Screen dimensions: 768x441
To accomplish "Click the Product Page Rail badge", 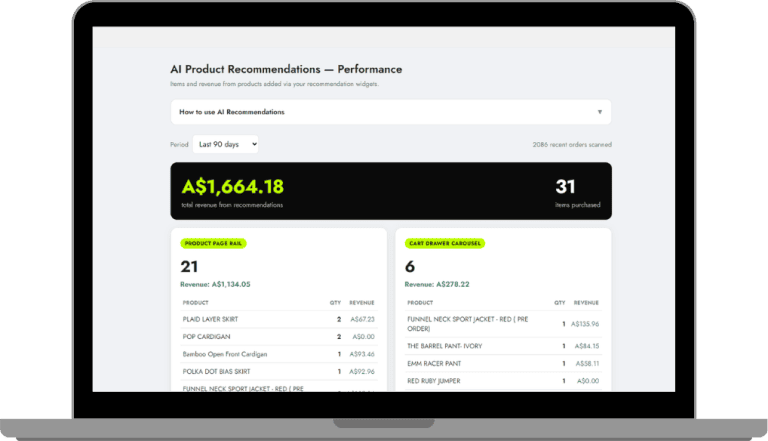I will 213,243.
